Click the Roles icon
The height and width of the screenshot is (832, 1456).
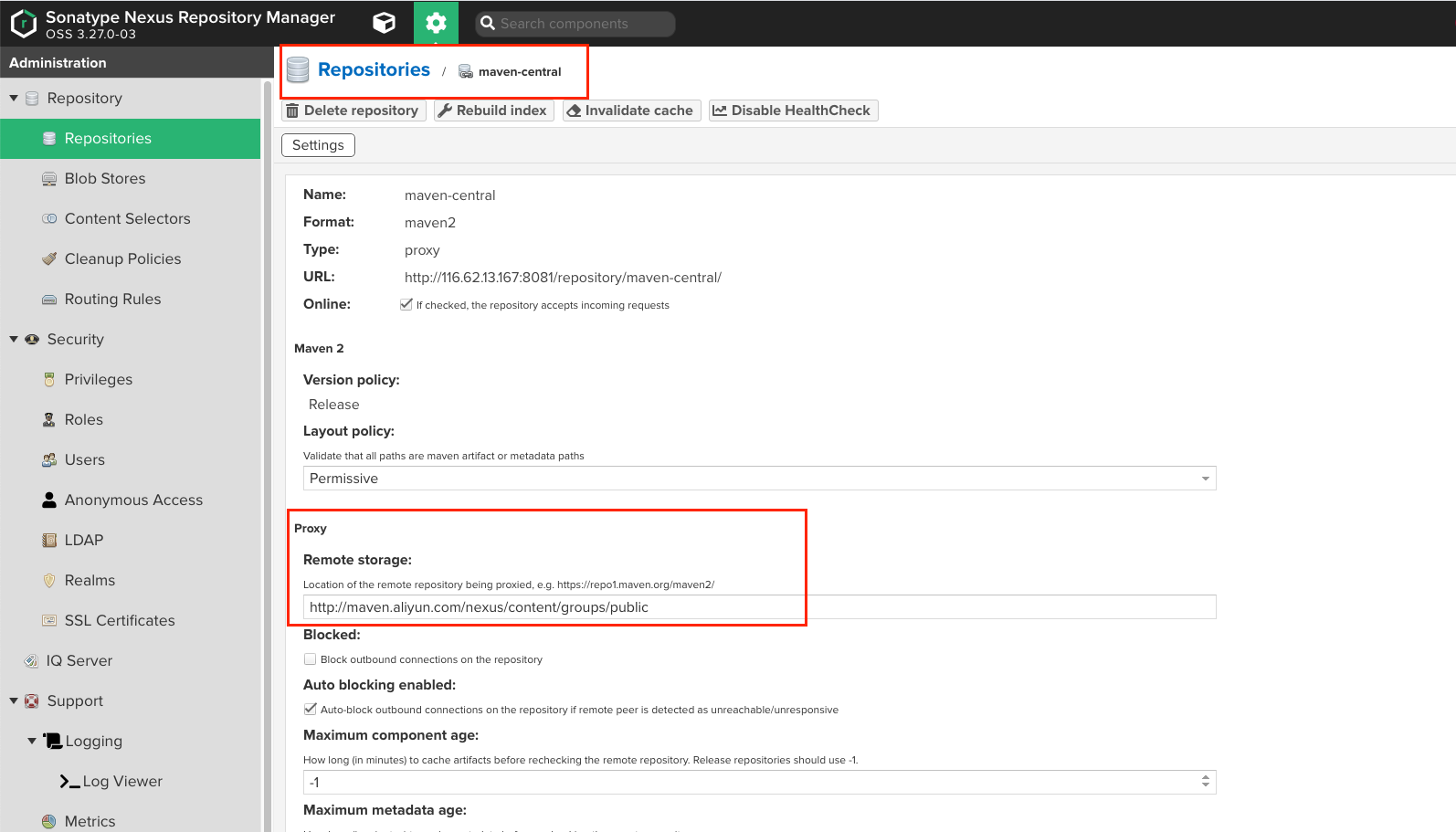point(49,420)
